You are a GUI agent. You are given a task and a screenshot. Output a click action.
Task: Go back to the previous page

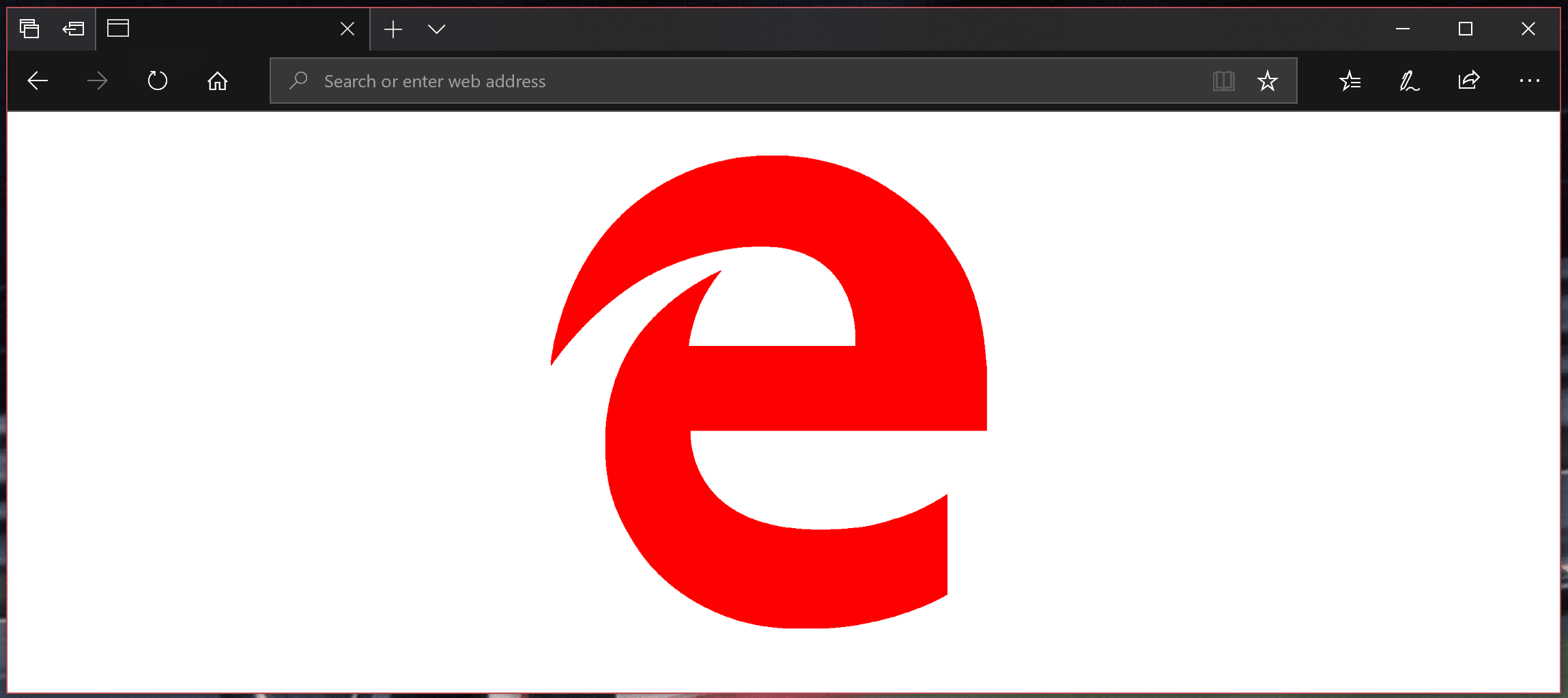[38, 81]
